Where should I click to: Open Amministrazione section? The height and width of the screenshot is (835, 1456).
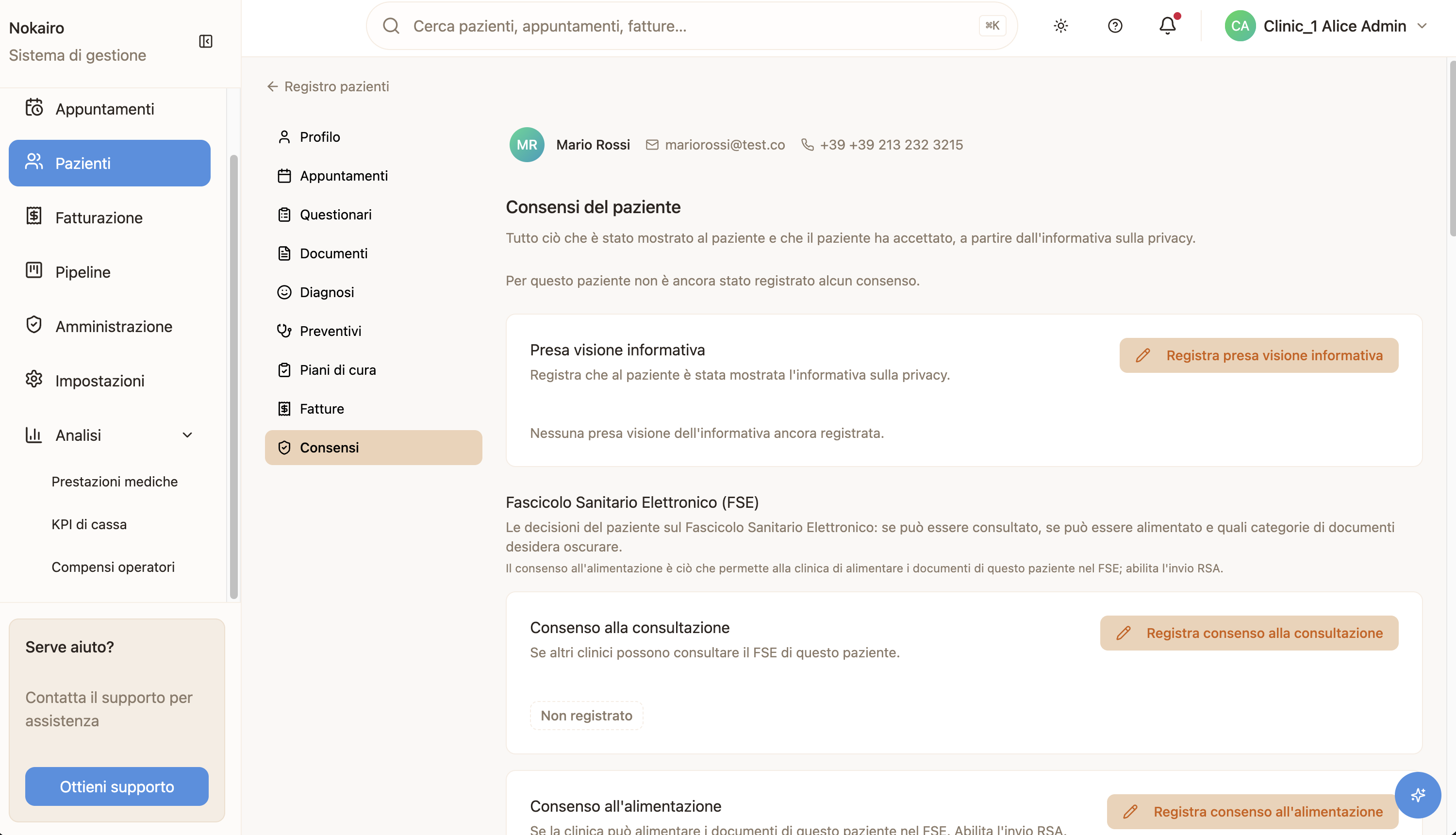click(110, 326)
